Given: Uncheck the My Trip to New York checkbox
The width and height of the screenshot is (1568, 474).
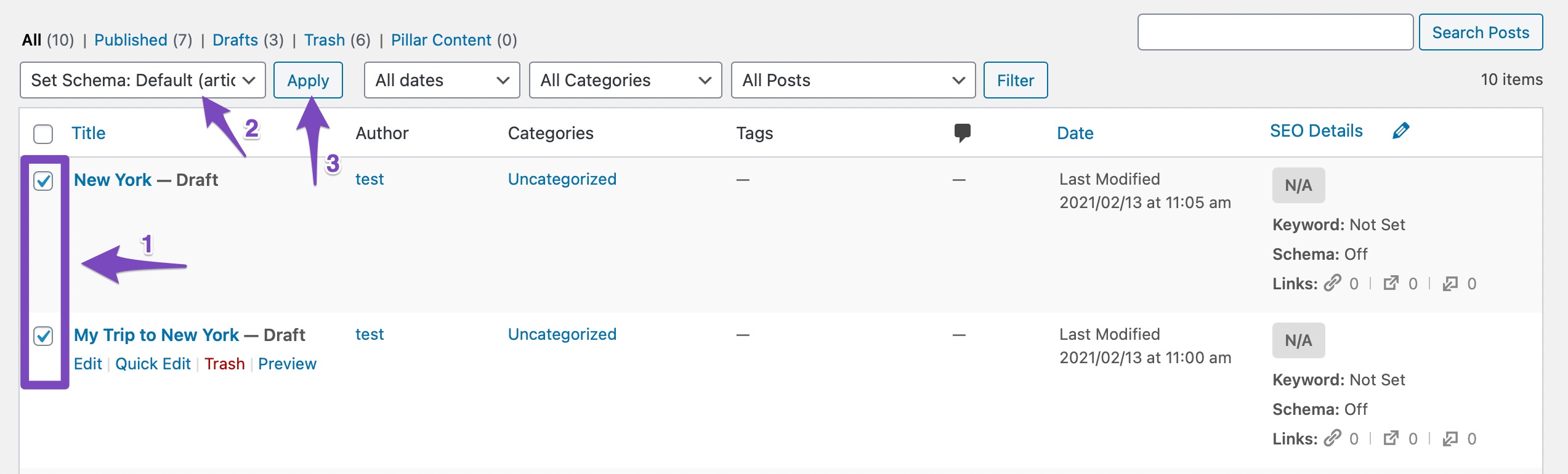Looking at the screenshot, I should point(43,336).
